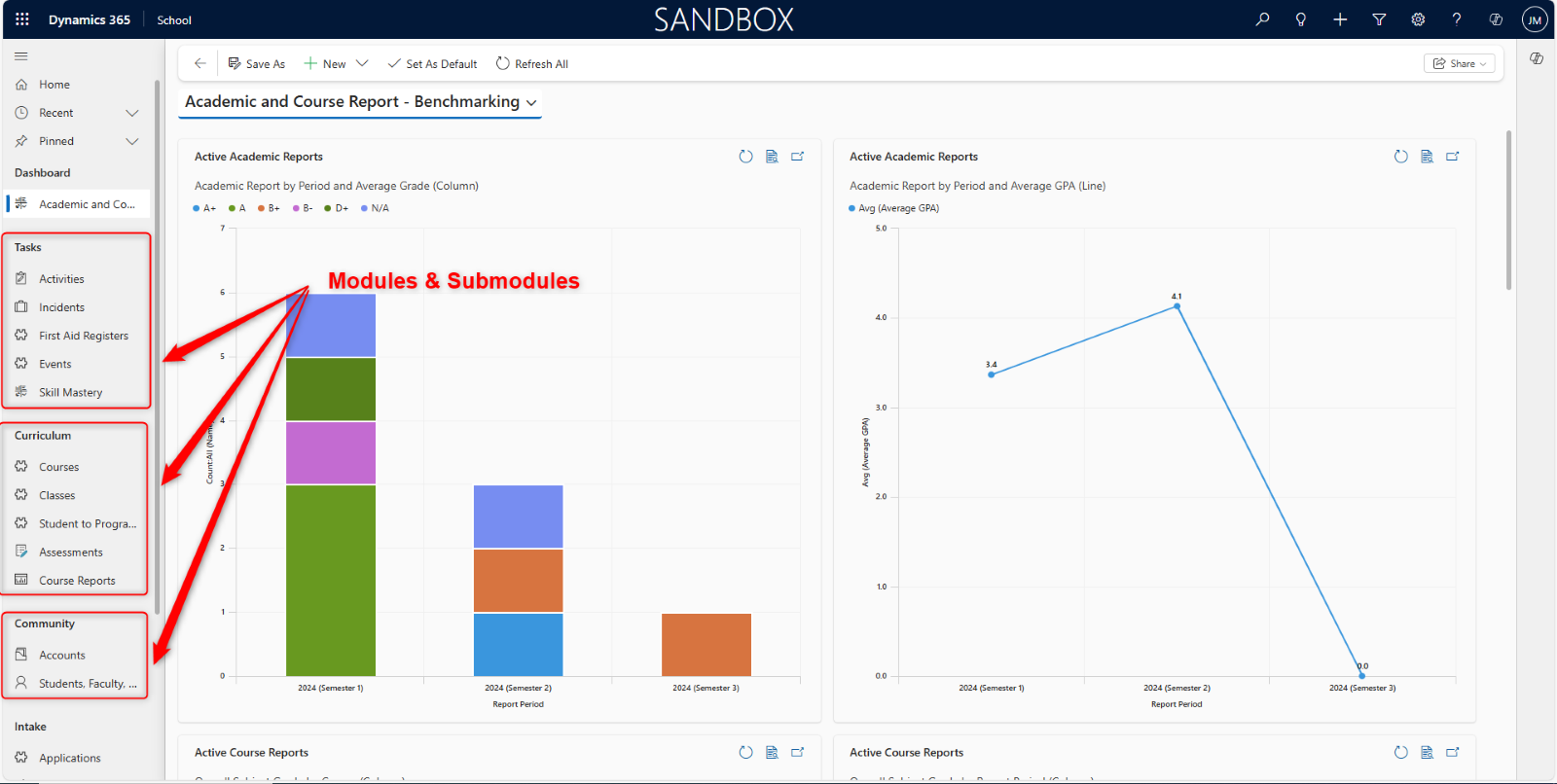
Task: Open the advanced find filter icon
Action: click(x=1379, y=19)
